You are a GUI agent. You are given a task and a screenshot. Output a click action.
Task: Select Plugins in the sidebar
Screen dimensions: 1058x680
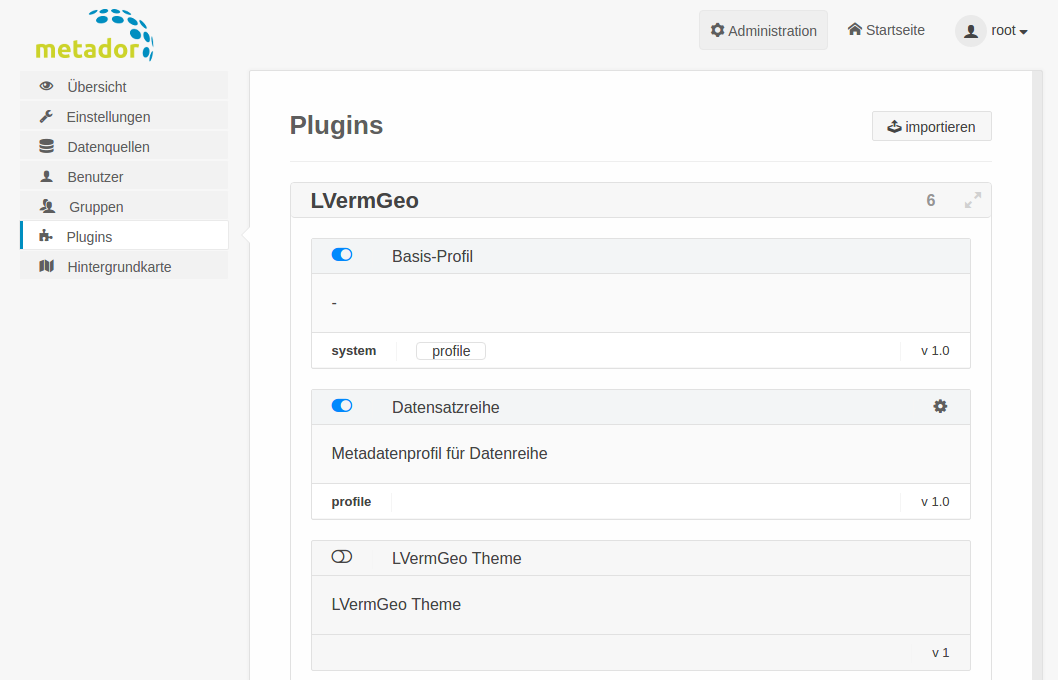(124, 236)
